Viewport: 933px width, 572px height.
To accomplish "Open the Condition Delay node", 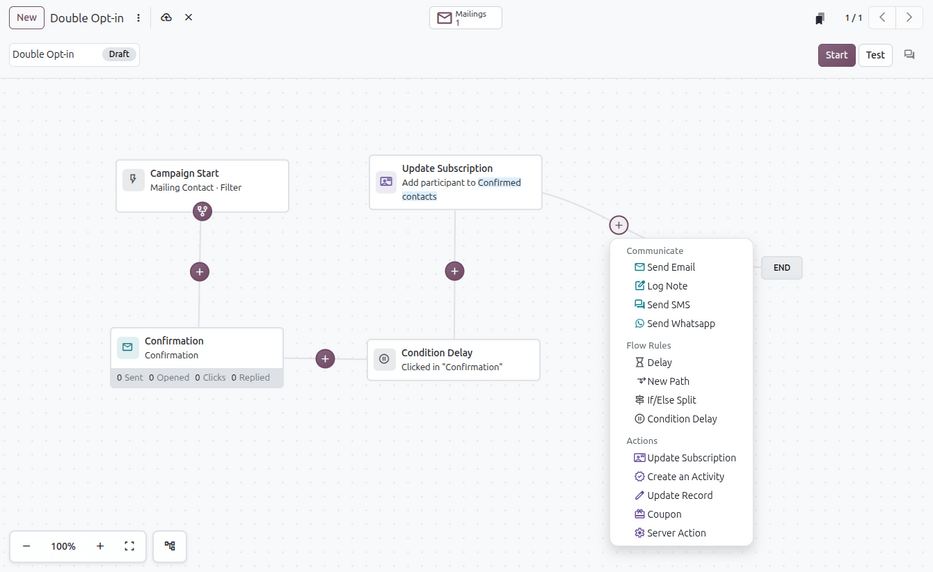I will coord(453,360).
